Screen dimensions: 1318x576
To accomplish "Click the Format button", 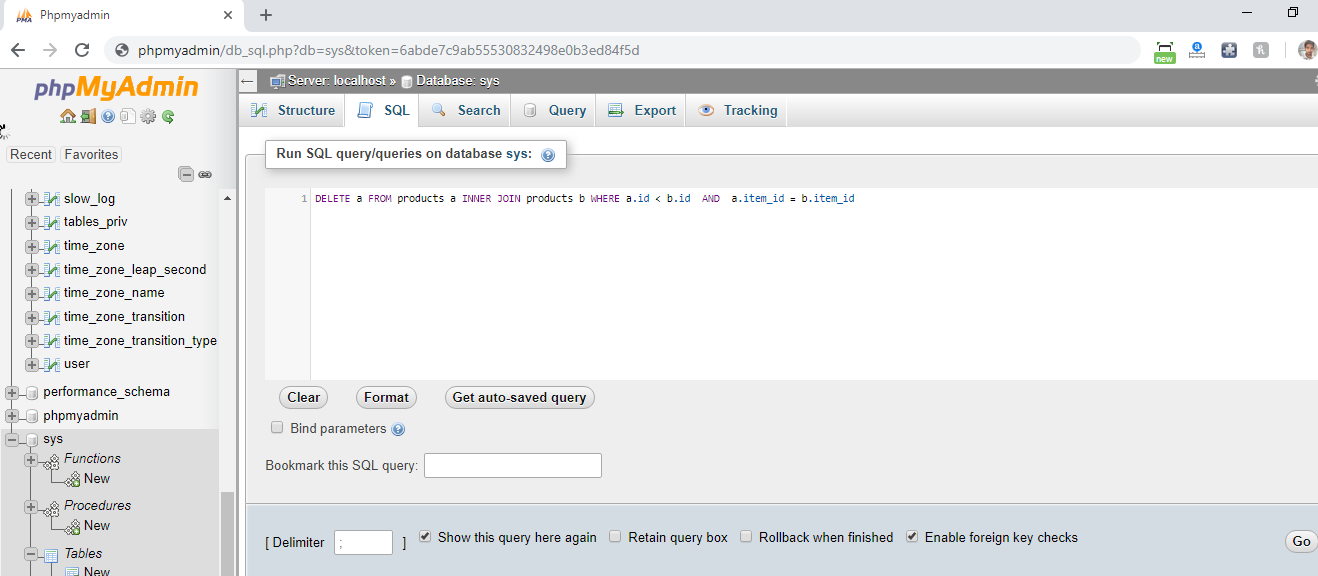I will [386, 397].
